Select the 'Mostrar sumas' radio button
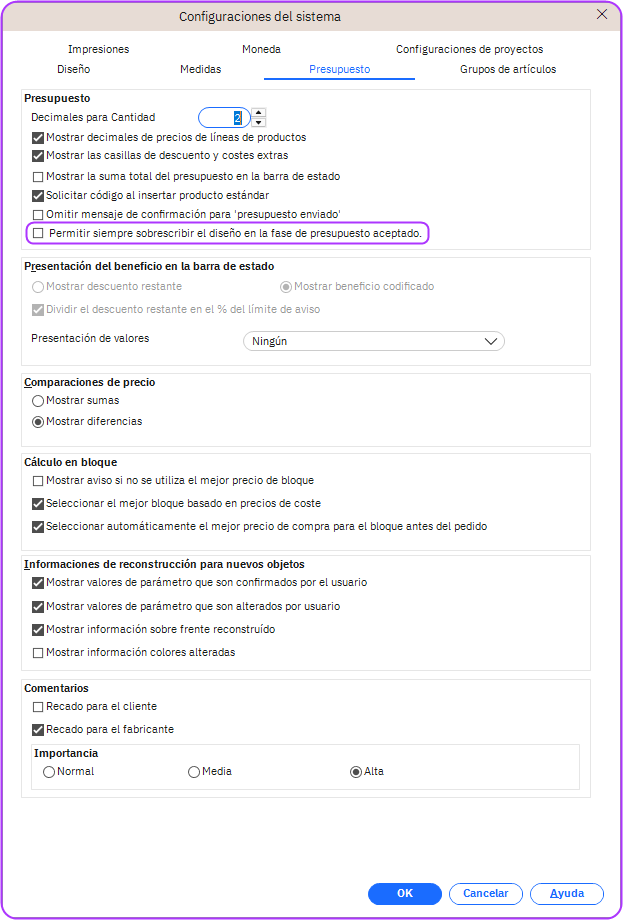The width and height of the screenshot is (623, 920). click(39, 401)
